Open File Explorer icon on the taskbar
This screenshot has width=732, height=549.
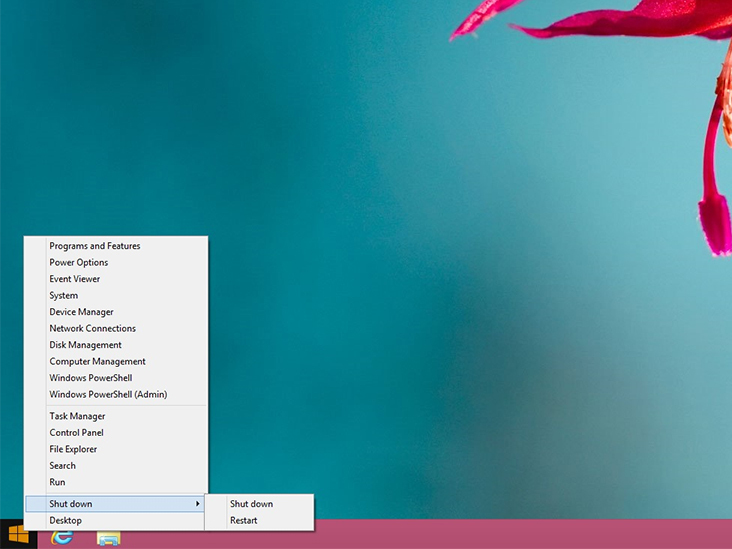coord(109,538)
